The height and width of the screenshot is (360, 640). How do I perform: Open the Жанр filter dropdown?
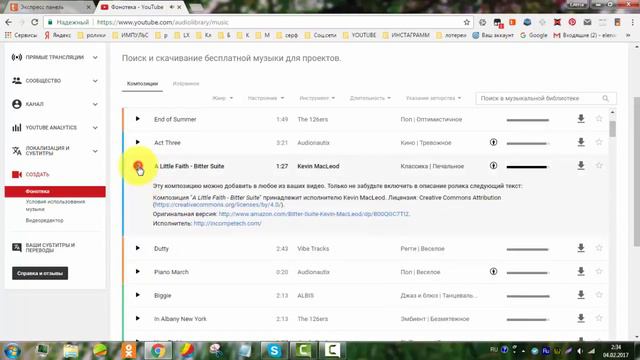pyautogui.click(x=222, y=98)
